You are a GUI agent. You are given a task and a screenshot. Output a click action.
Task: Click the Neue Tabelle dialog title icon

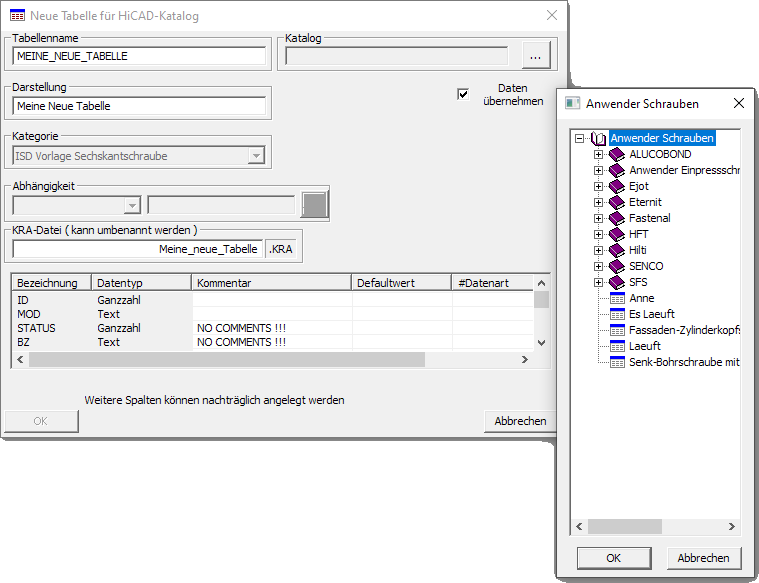(17, 15)
